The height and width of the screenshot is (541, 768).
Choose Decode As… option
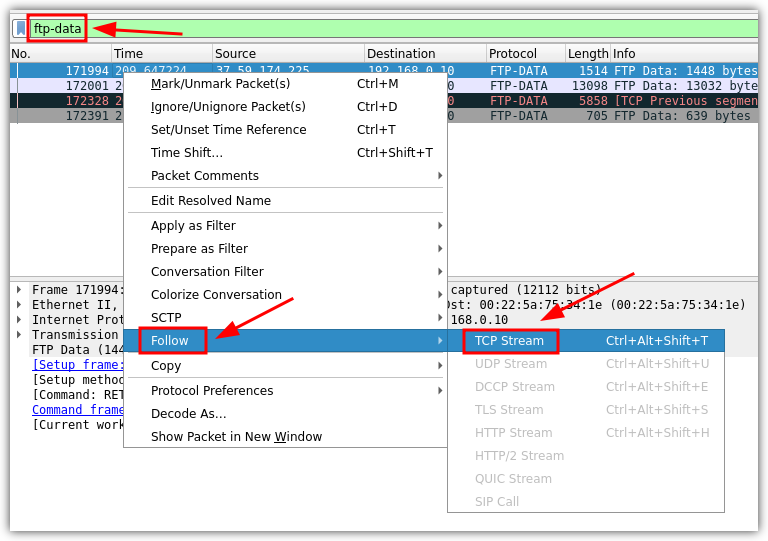coord(188,414)
